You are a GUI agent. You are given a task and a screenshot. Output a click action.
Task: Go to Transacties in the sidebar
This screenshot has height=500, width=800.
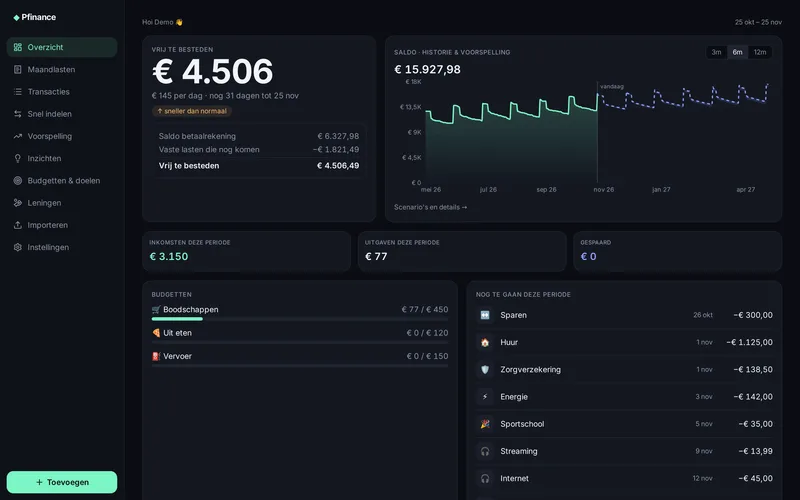pyautogui.click(x=62, y=92)
